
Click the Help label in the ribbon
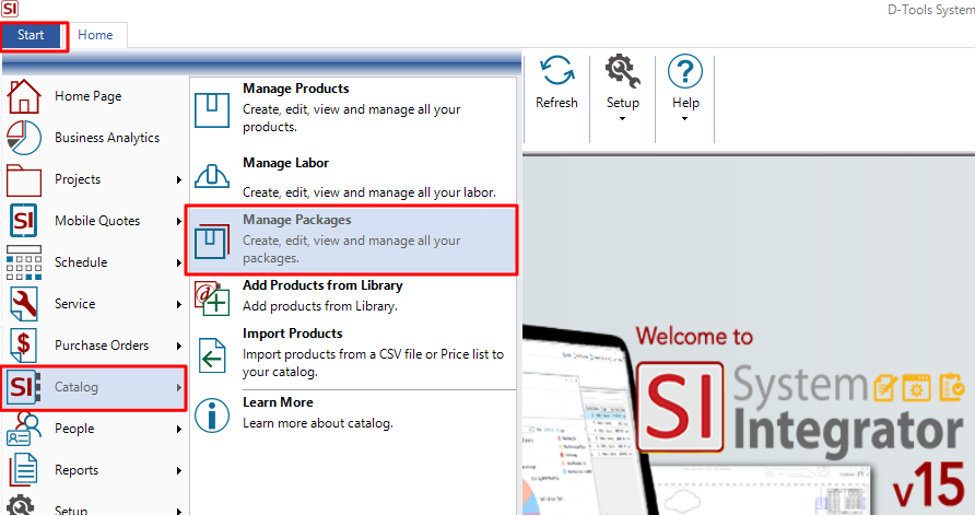(685, 102)
